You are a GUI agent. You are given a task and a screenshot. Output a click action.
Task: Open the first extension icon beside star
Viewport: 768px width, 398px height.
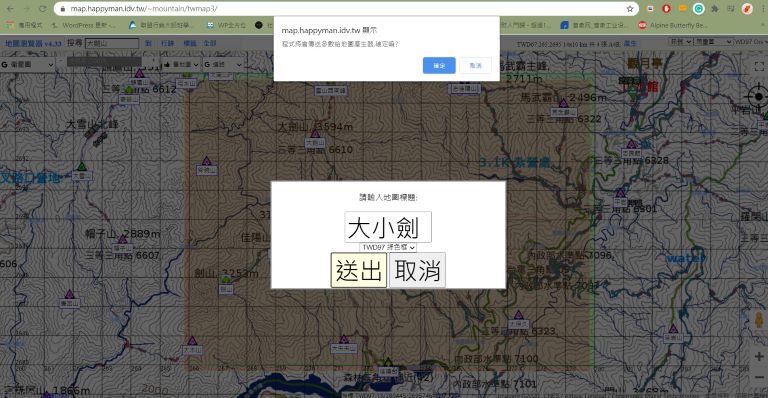[650, 9]
